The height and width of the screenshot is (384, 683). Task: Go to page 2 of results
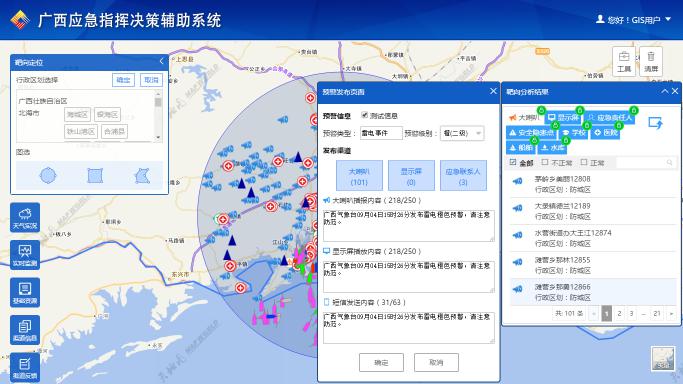click(619, 313)
